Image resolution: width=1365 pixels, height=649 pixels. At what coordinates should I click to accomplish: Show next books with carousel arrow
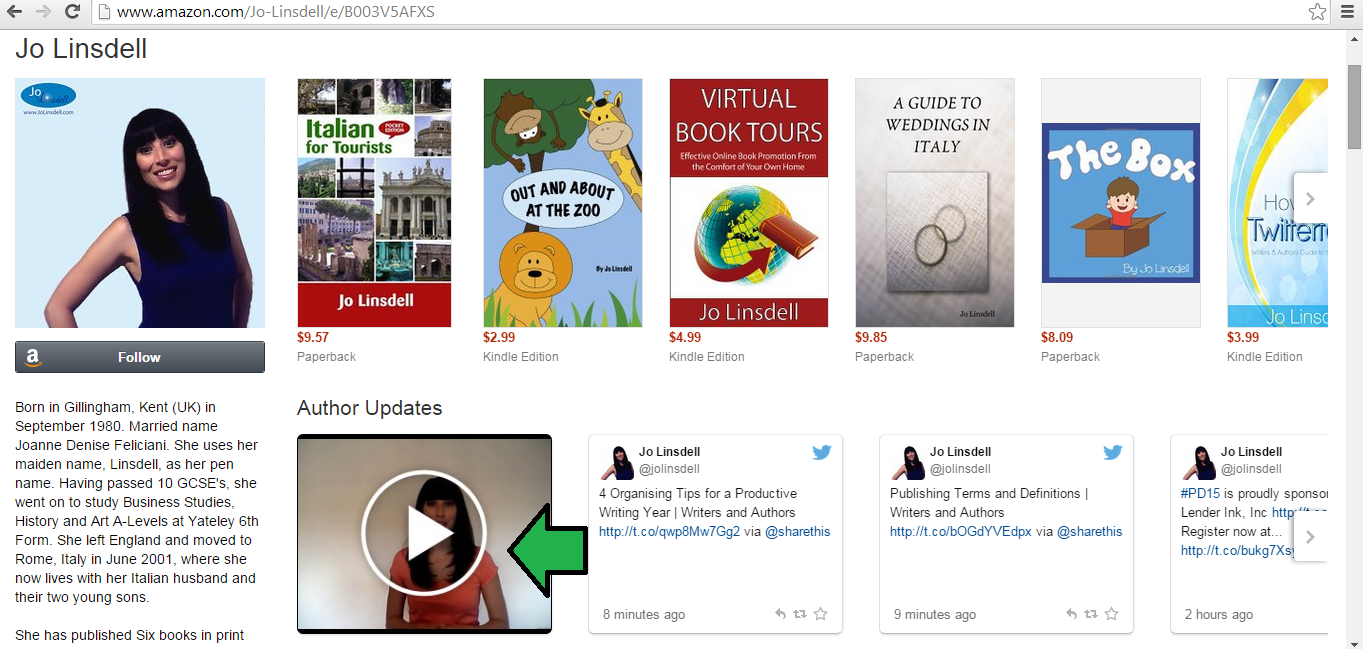[1310, 199]
